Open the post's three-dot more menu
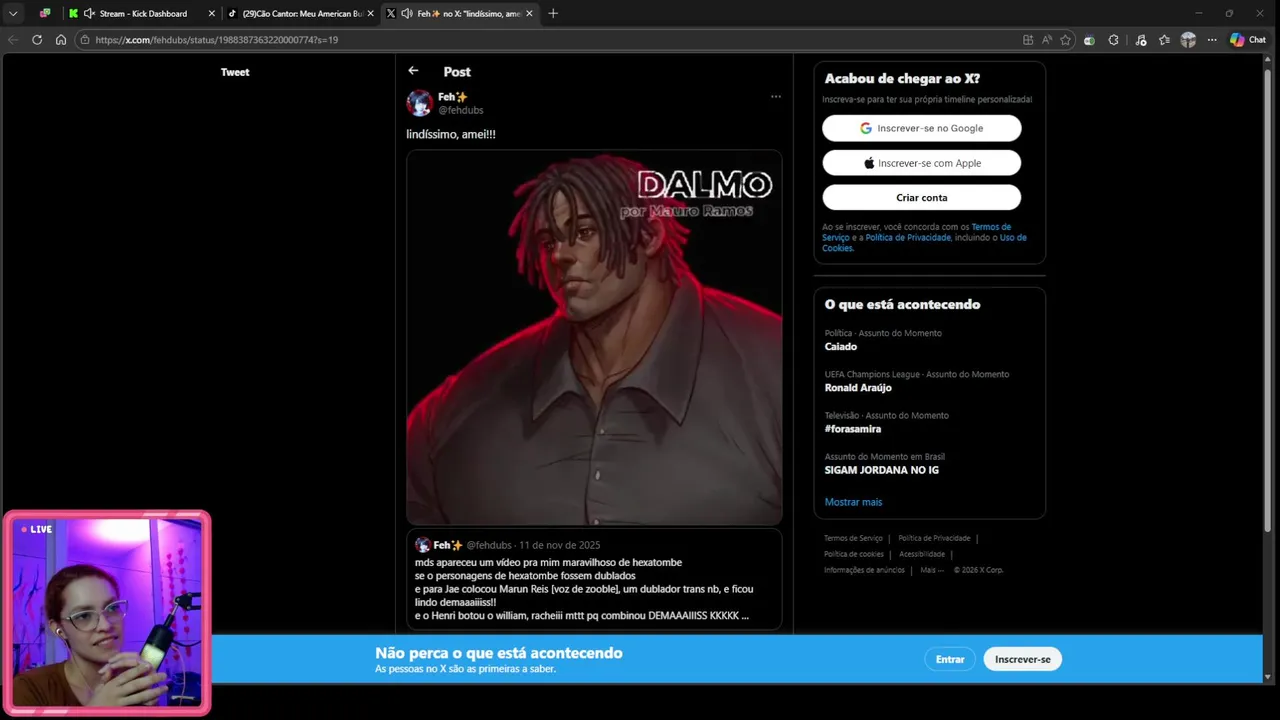Viewport: 1280px width, 720px height. pyautogui.click(x=775, y=97)
